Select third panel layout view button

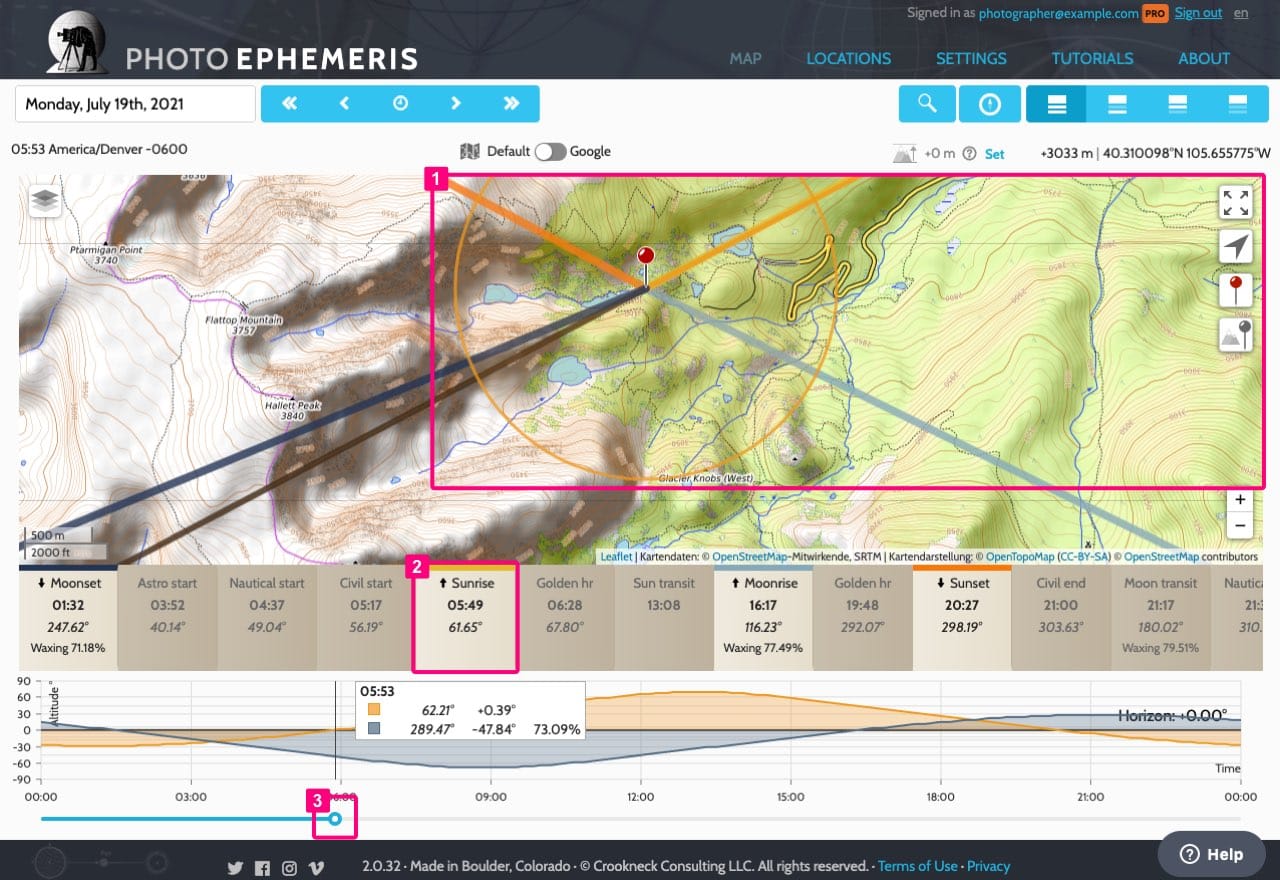(x=1178, y=103)
